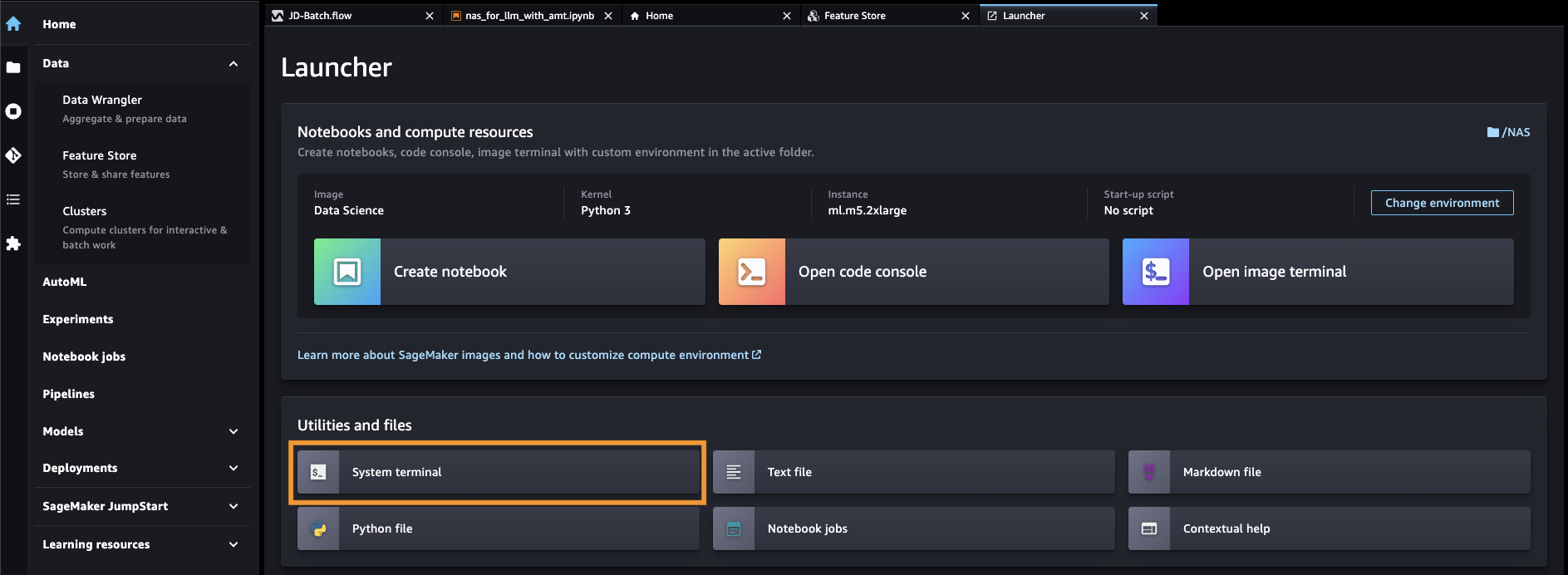1568x575 pixels.
Task: Click the Python file icon
Action: click(x=318, y=528)
